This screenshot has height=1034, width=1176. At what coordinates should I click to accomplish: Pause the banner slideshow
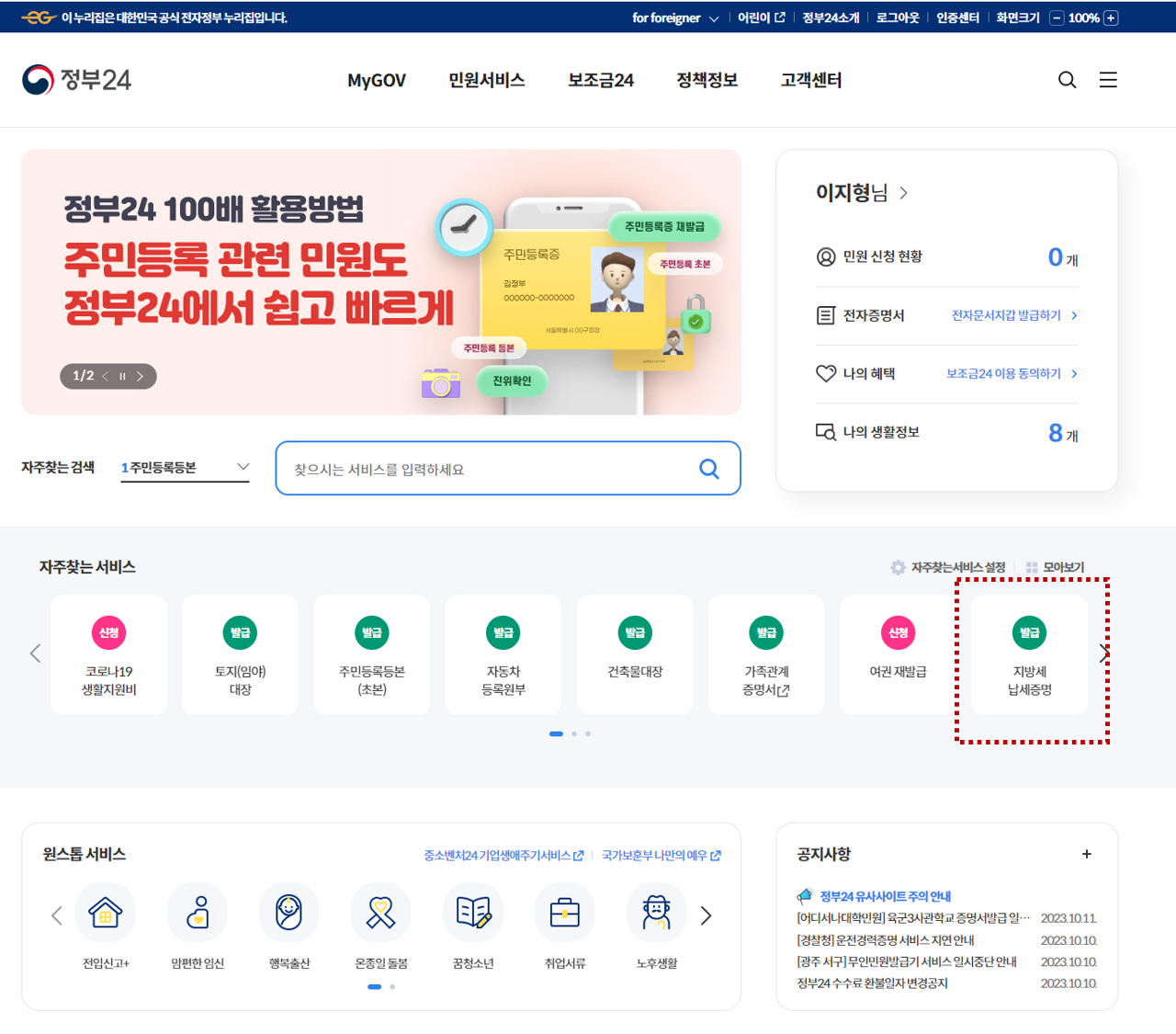point(122,376)
